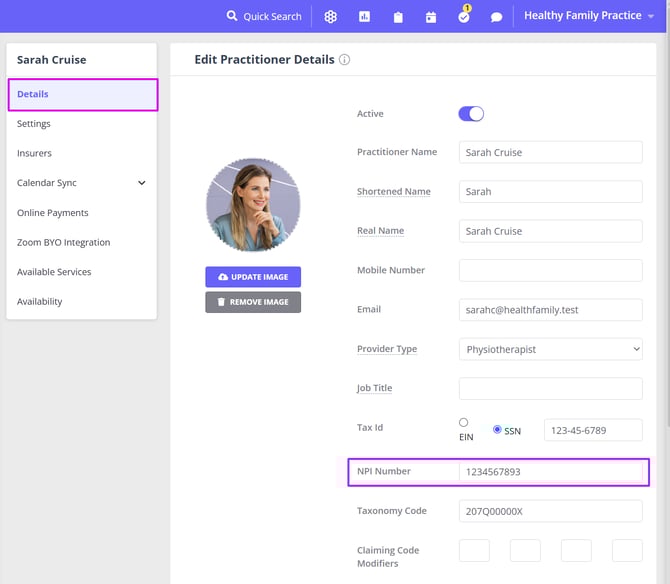Select the SSN radio button
670x584 pixels.
pyautogui.click(x=498, y=430)
